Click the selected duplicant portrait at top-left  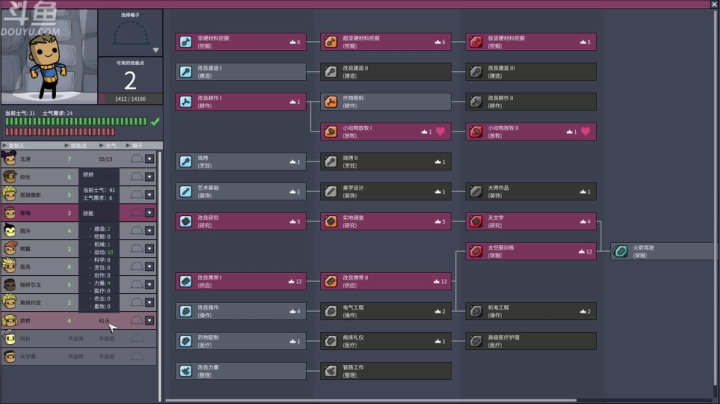point(47,55)
